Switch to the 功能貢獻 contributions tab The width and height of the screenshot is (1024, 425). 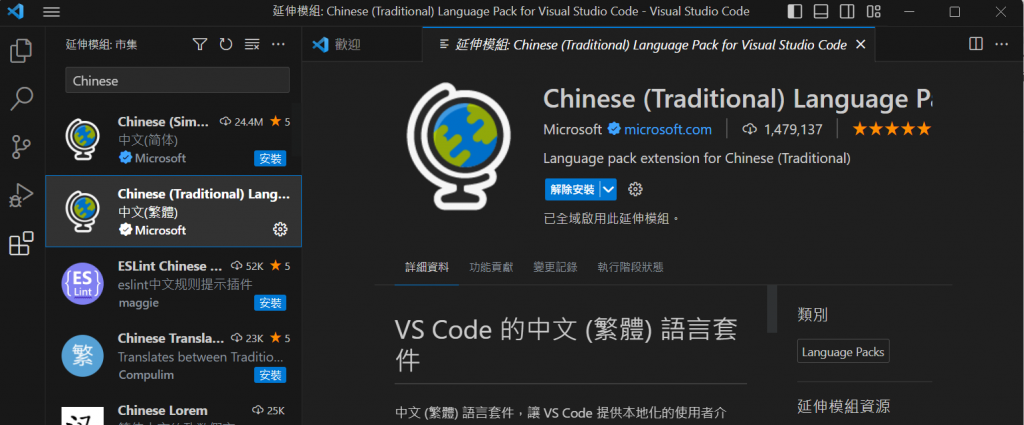pos(491,267)
